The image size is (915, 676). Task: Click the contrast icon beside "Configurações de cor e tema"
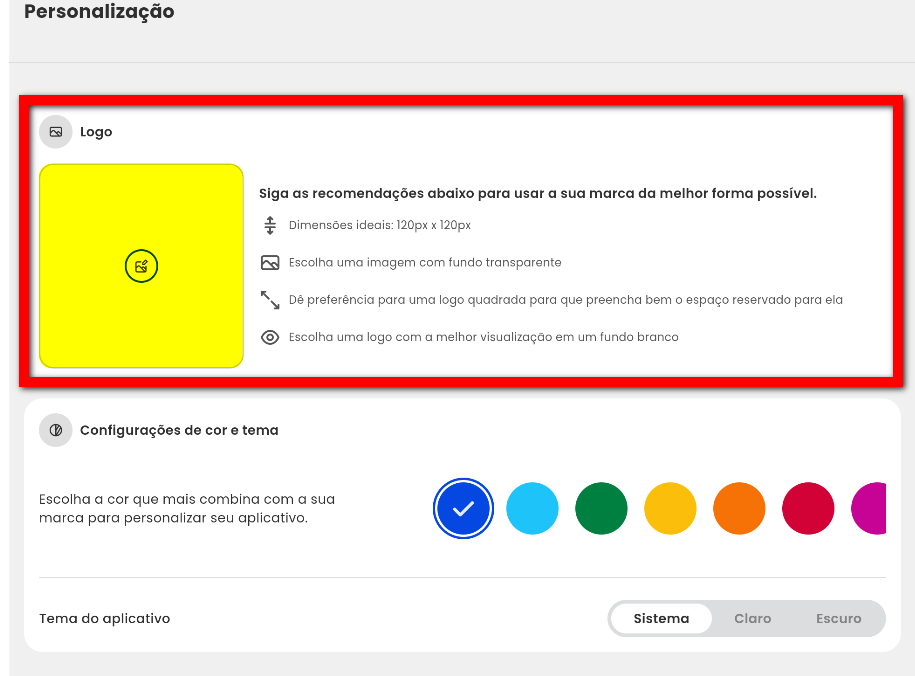coord(56,430)
